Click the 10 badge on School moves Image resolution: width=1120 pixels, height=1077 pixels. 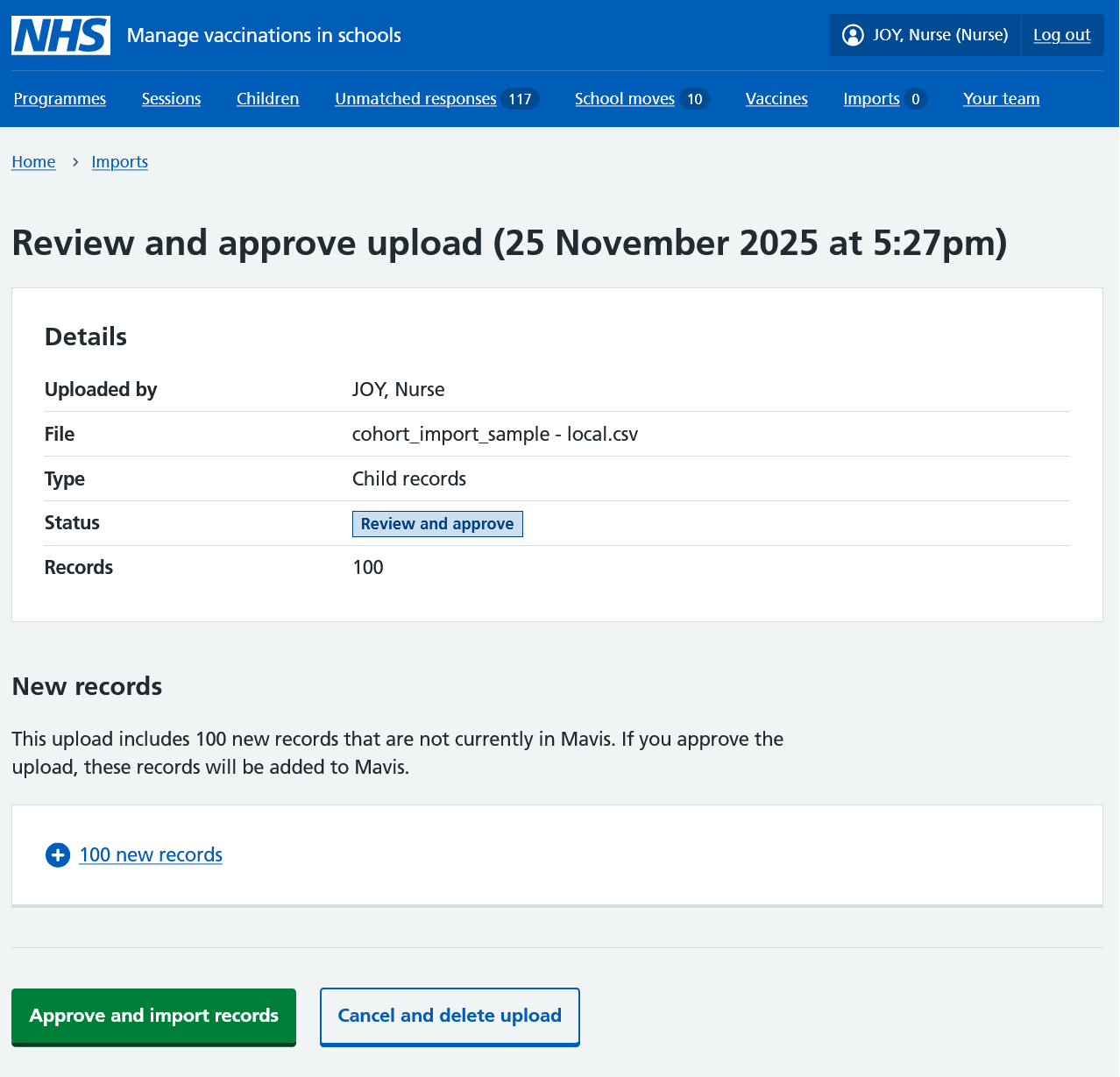(x=695, y=98)
